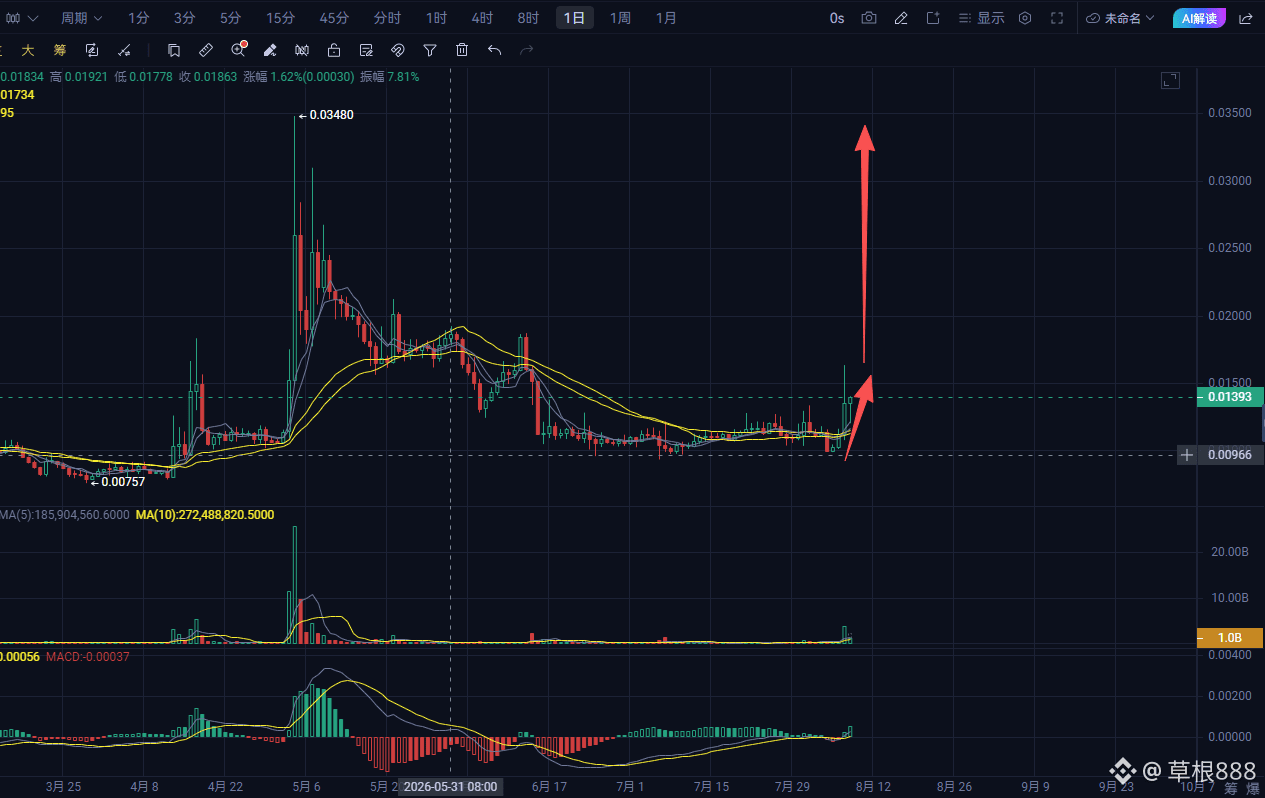Open the 显示 display options
1265x798 pixels.
click(x=981, y=18)
